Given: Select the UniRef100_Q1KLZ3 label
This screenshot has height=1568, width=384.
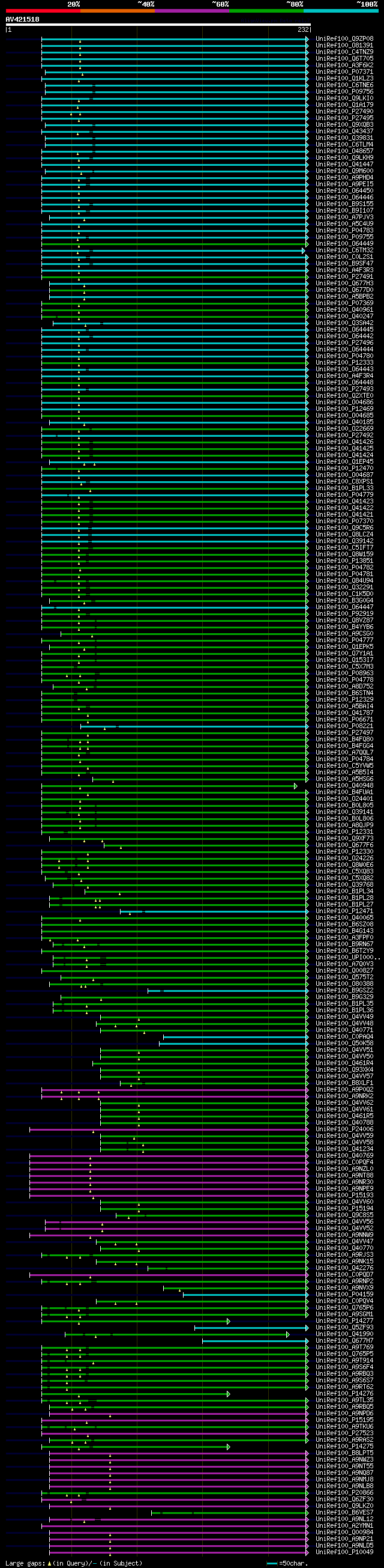Looking at the screenshot, I should [344, 79].
